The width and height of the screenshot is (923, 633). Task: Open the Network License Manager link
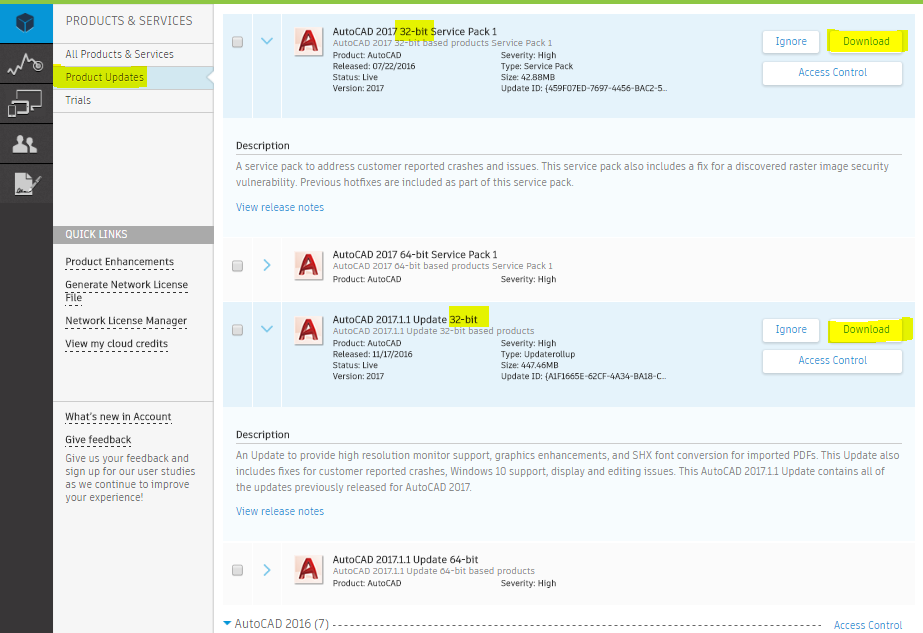click(x=126, y=320)
